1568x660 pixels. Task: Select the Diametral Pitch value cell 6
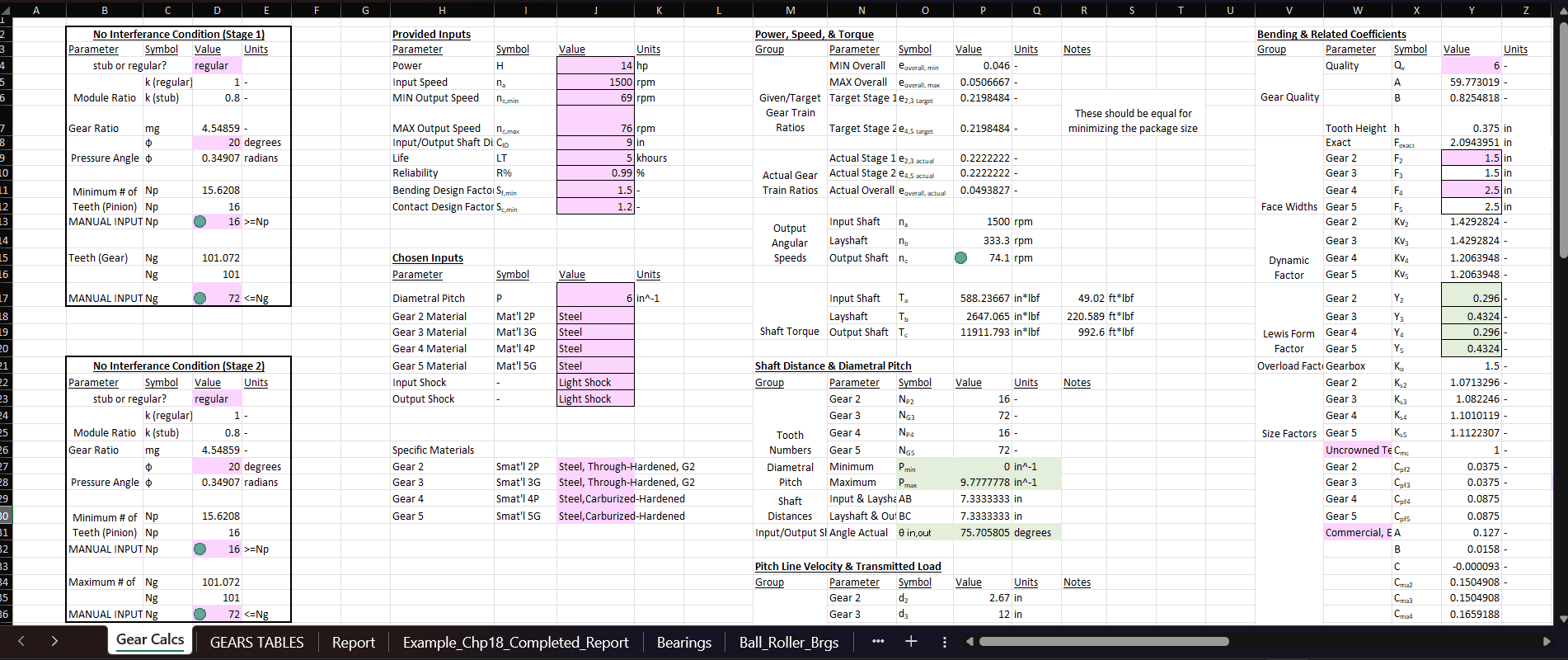pyautogui.click(x=595, y=295)
